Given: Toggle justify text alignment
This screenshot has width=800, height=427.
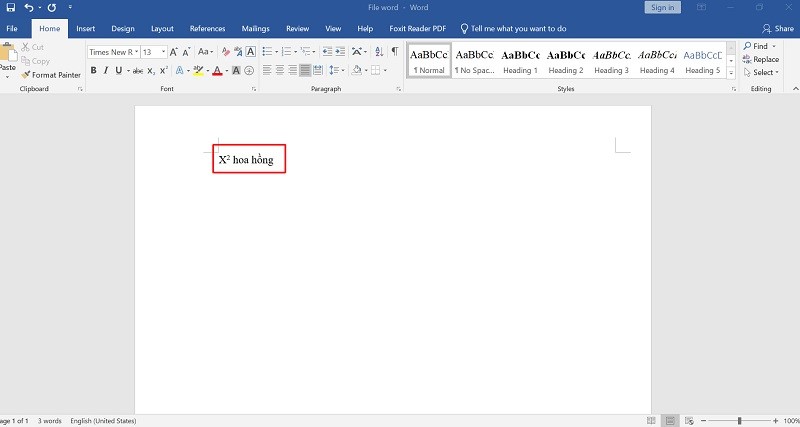Looking at the screenshot, I should (x=305, y=70).
